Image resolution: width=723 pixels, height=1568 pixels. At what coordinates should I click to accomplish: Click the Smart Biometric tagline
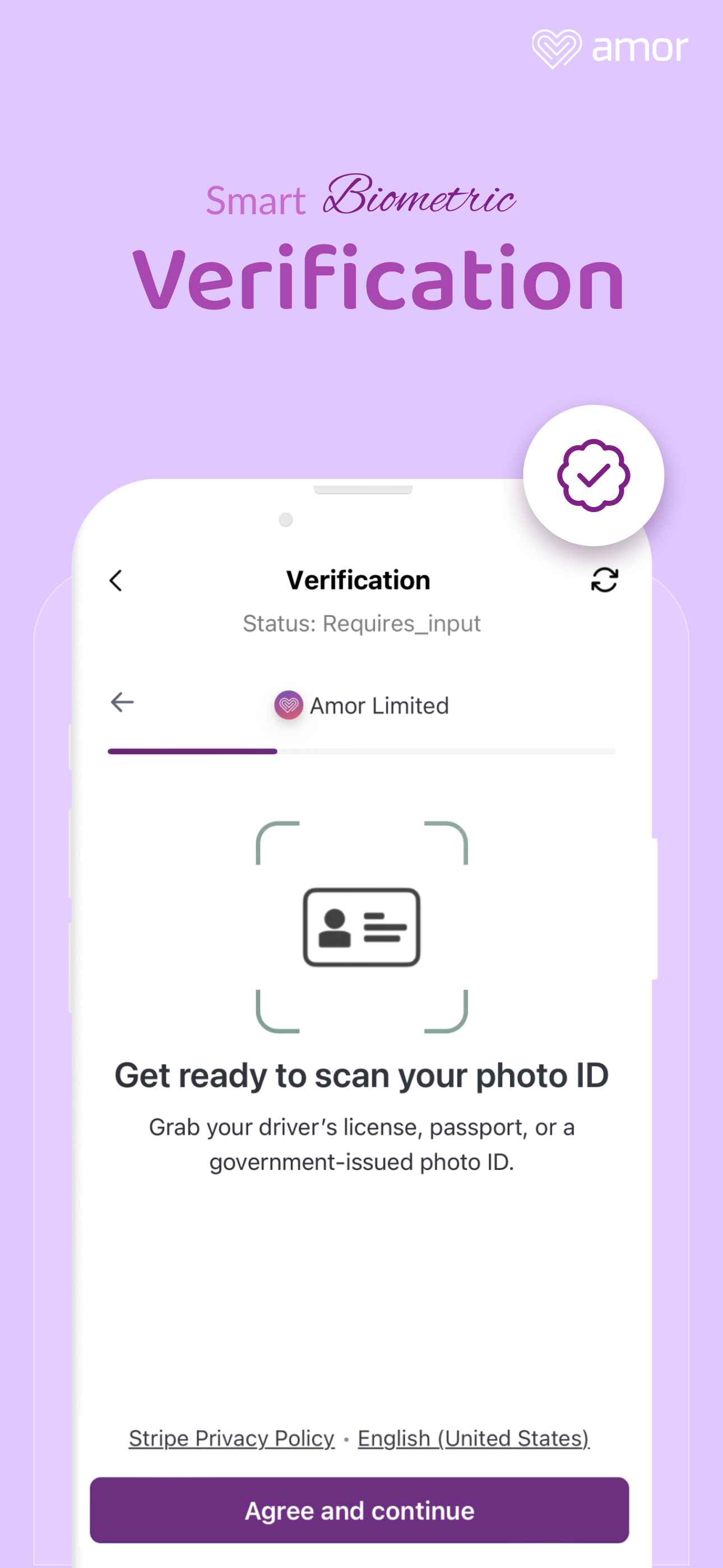(360, 196)
